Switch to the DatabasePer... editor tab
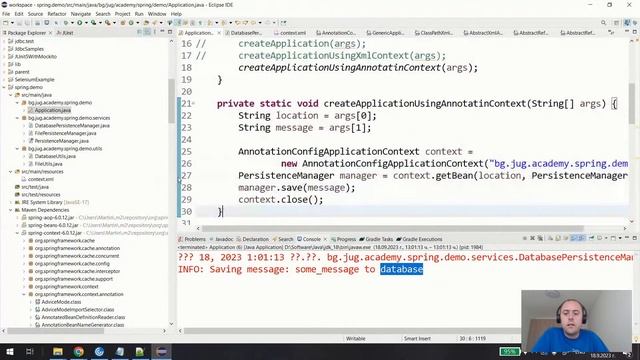The width and height of the screenshot is (640, 360). pos(243,33)
